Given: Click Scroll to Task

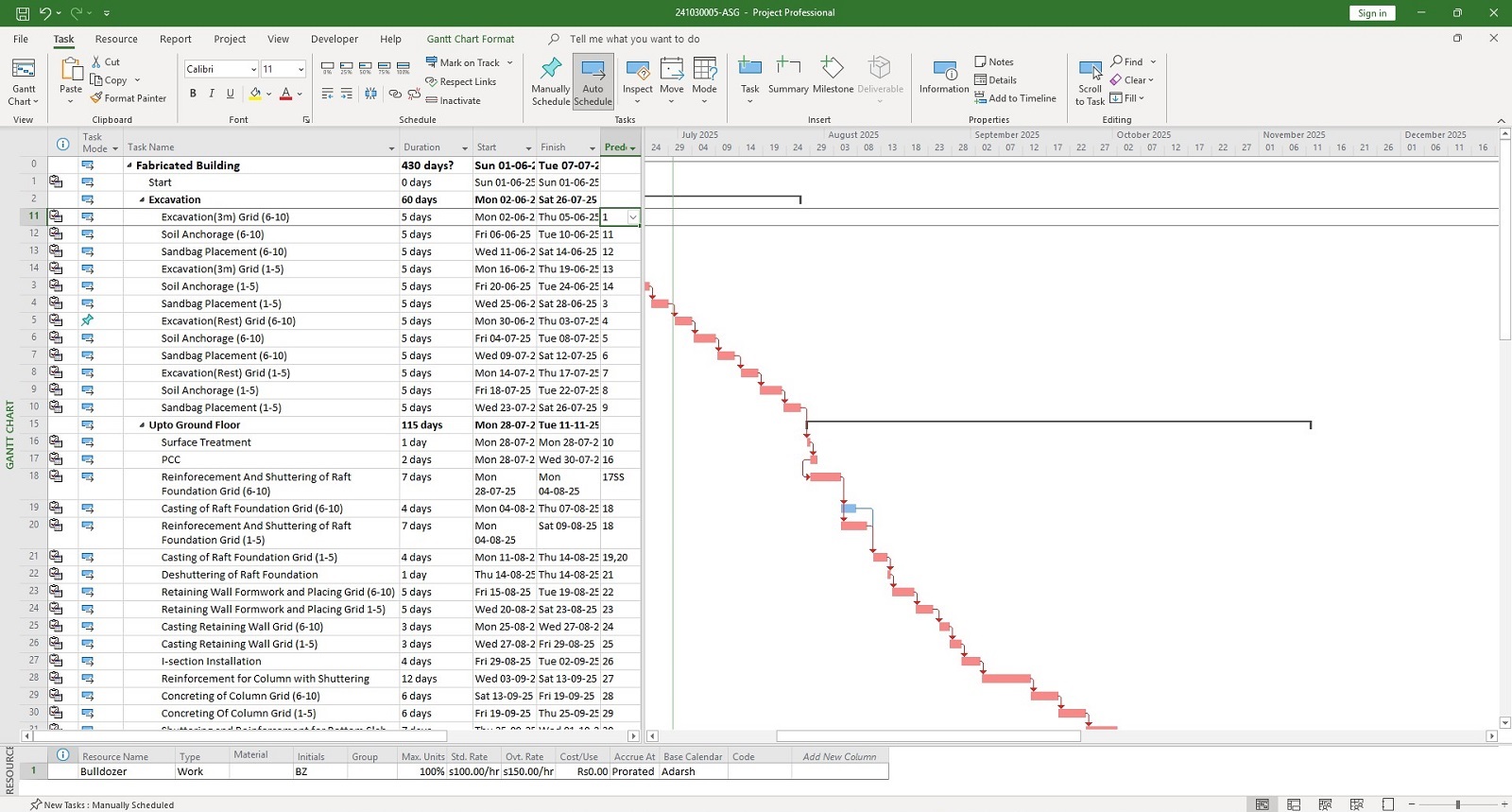Looking at the screenshot, I should point(1090,83).
